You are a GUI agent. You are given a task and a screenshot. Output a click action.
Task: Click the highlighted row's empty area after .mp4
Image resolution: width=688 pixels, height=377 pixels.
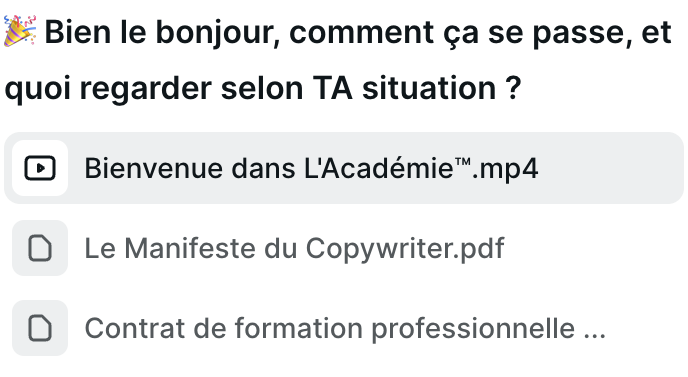(610, 168)
